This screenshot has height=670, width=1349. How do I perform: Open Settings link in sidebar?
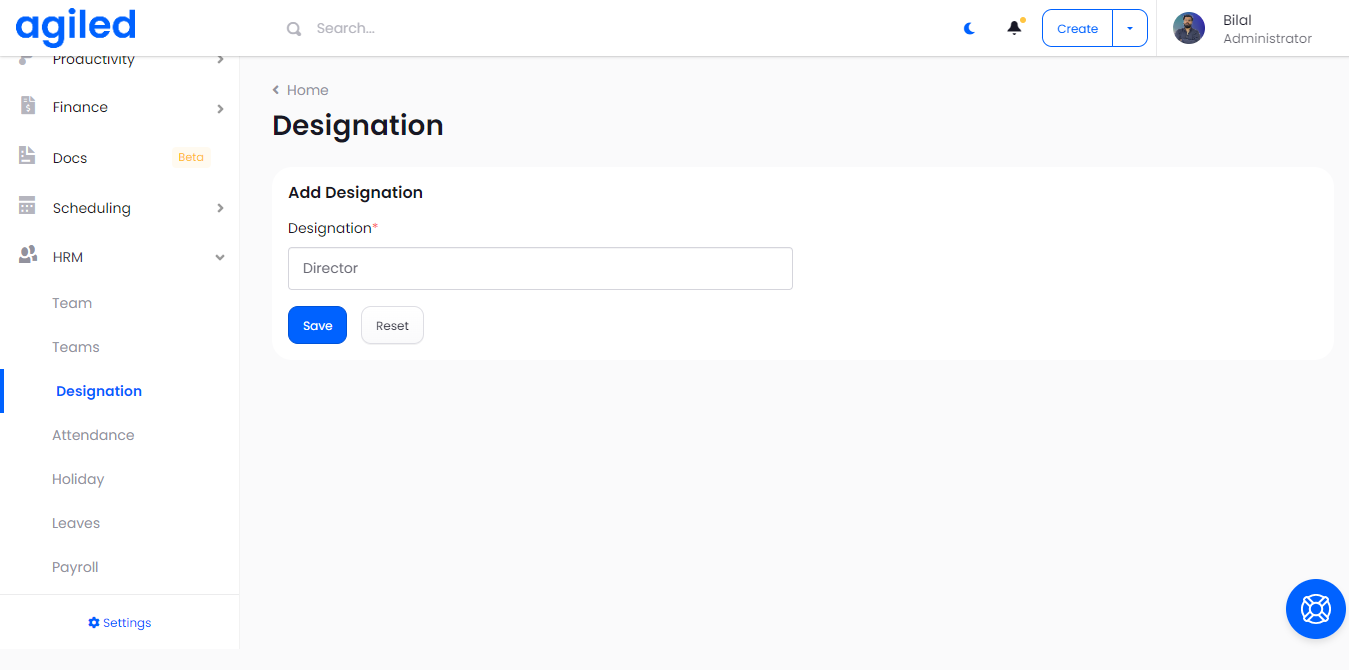coord(120,623)
